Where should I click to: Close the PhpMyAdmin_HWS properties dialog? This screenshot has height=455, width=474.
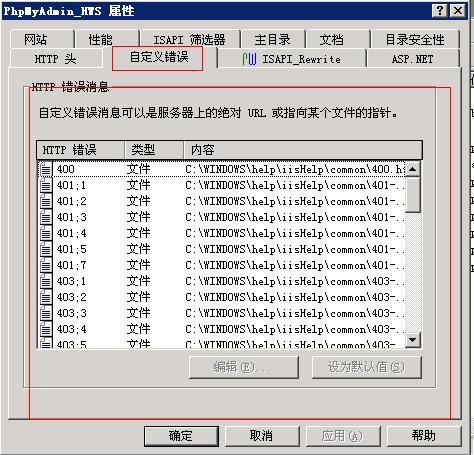(458, 11)
